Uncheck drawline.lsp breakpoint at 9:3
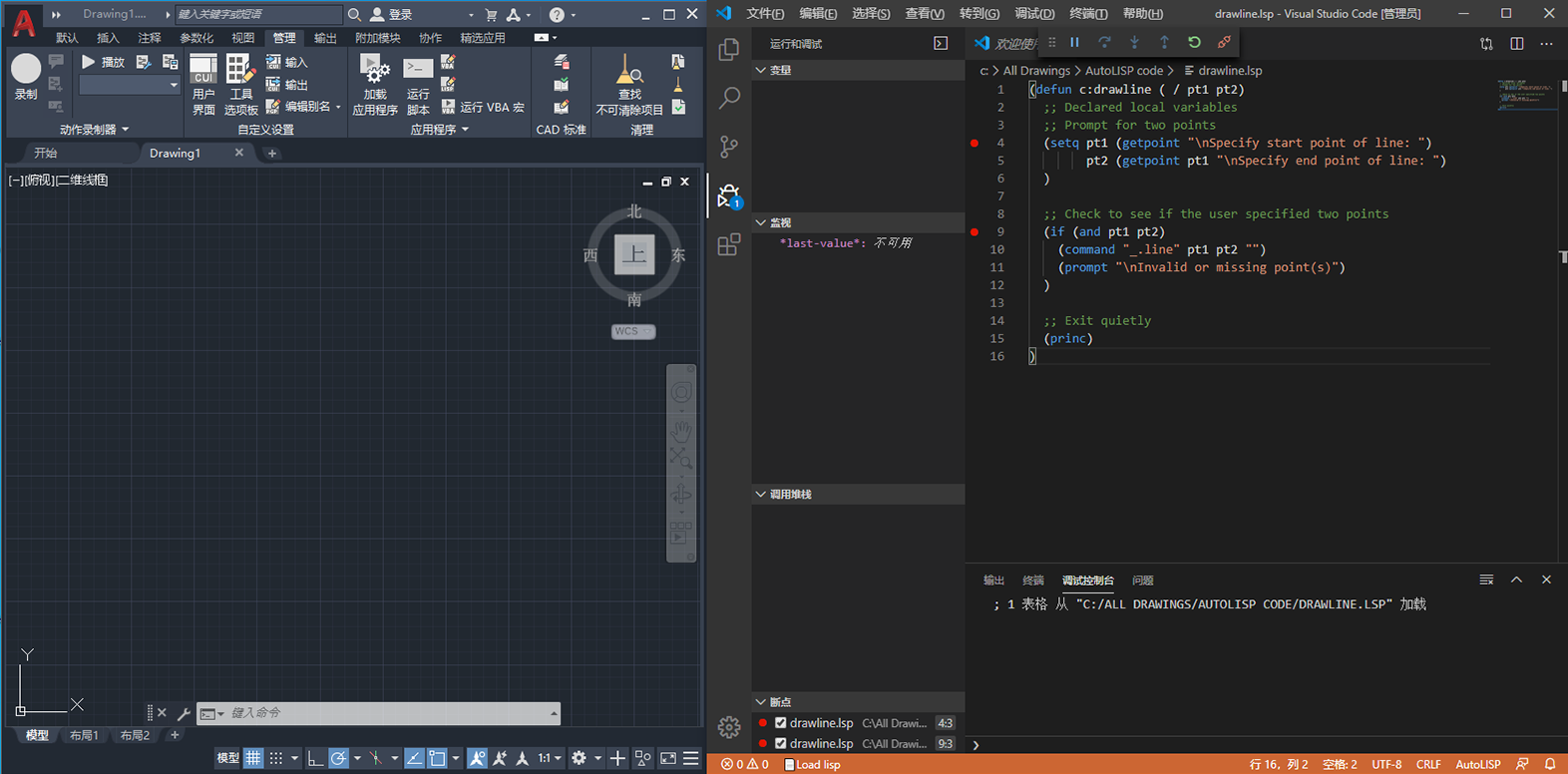Screen dimensions: 1568x774 pos(781,743)
